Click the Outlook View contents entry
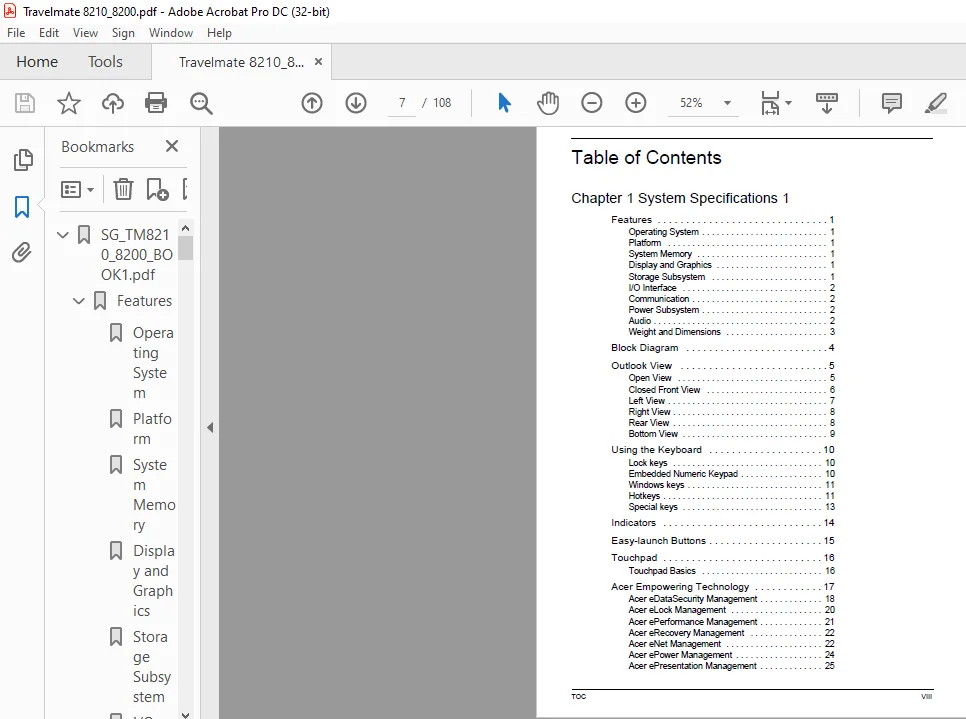This screenshot has height=719, width=966. pos(722,365)
